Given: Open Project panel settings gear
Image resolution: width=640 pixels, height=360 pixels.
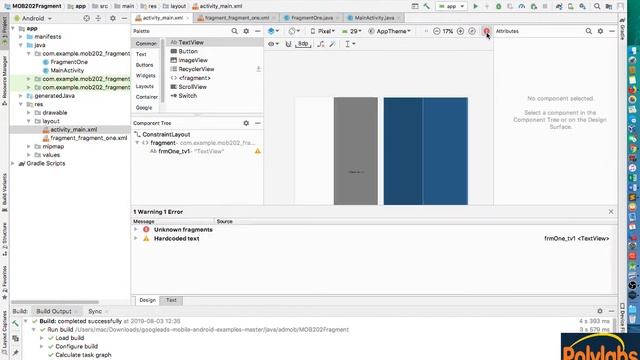Looking at the screenshot, I should (113, 18).
